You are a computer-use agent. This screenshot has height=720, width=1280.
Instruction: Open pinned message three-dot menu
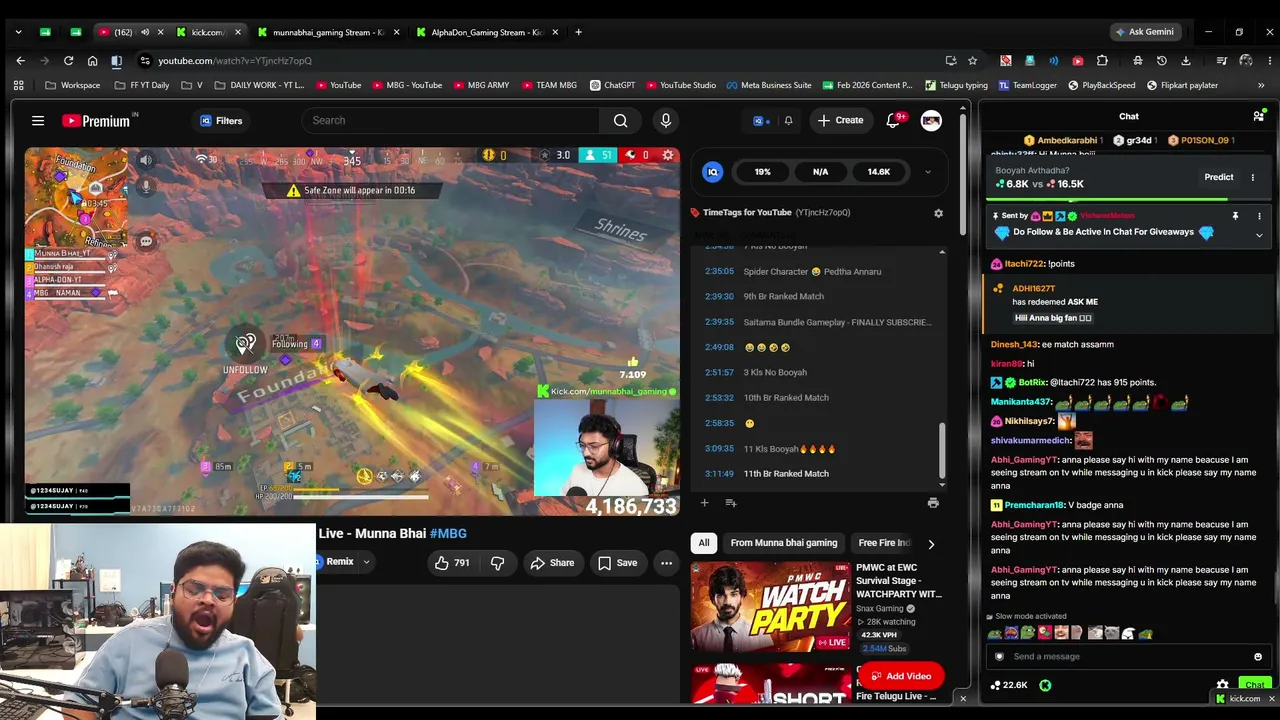1259,216
